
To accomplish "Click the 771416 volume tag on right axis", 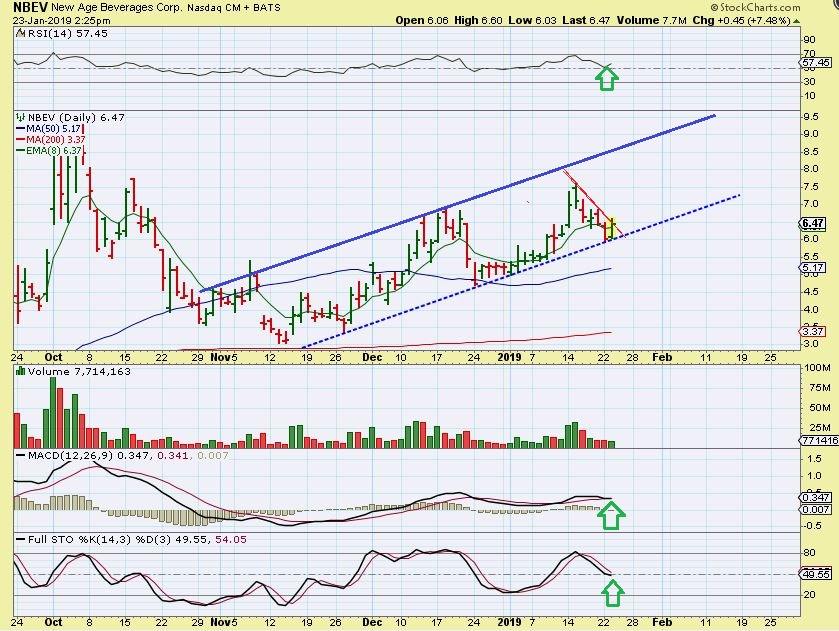I will tap(820, 440).
